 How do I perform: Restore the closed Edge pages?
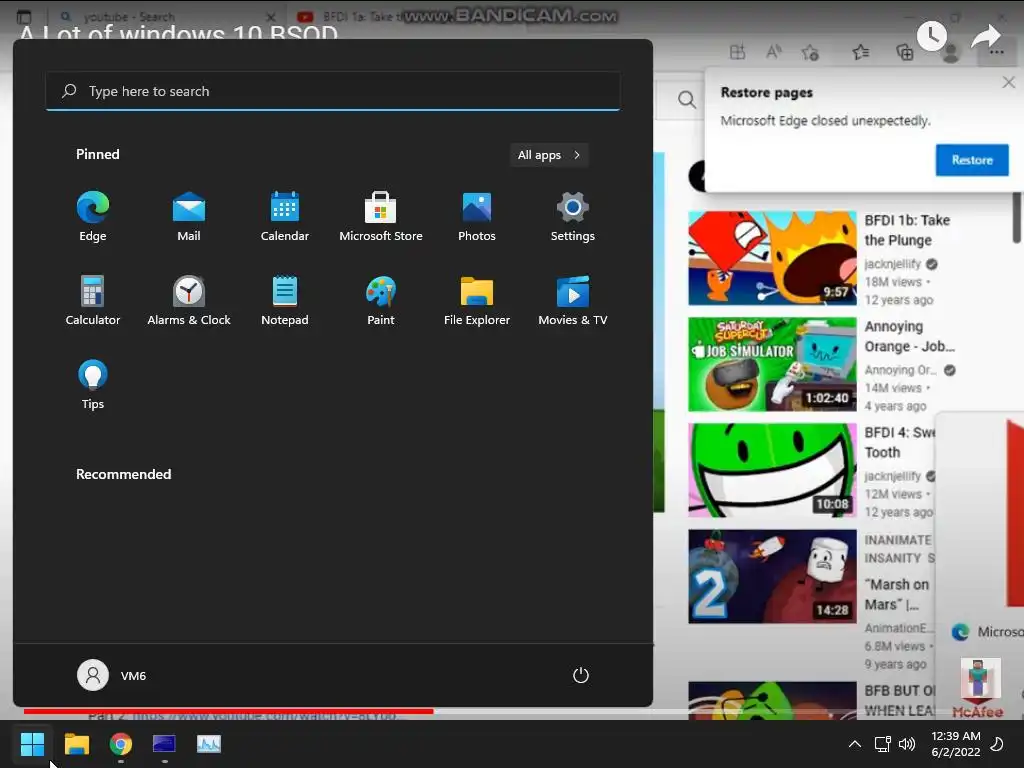click(972, 160)
